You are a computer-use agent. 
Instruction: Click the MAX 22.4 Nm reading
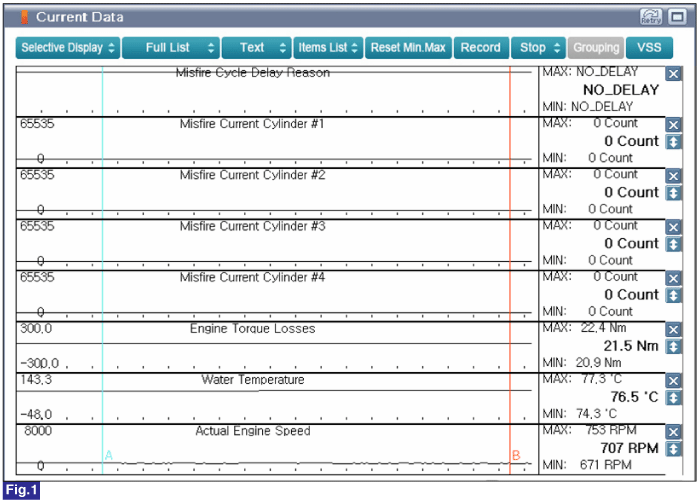coord(584,328)
